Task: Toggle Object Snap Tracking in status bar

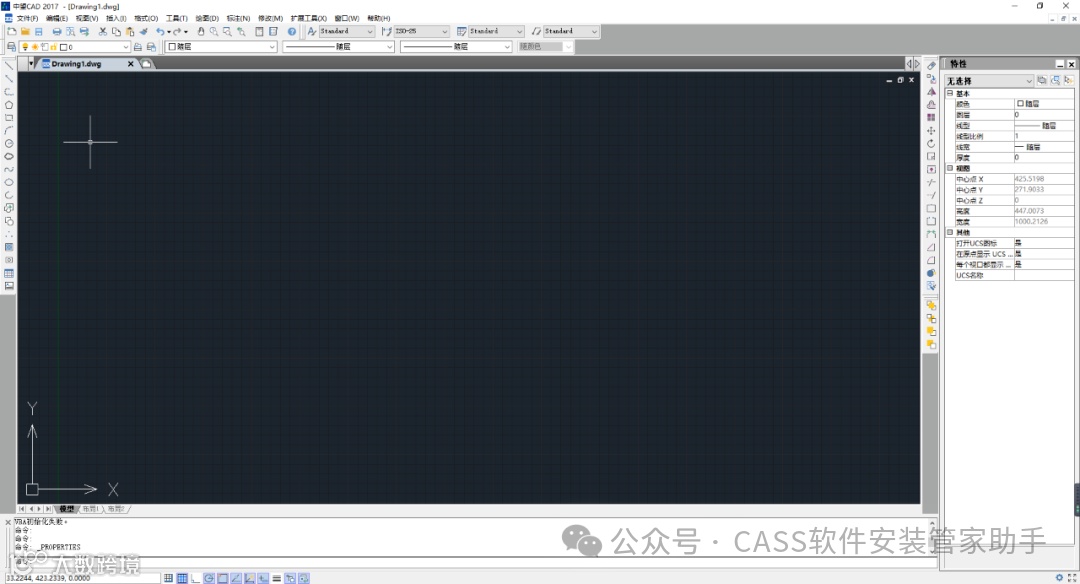Action: coord(236,578)
